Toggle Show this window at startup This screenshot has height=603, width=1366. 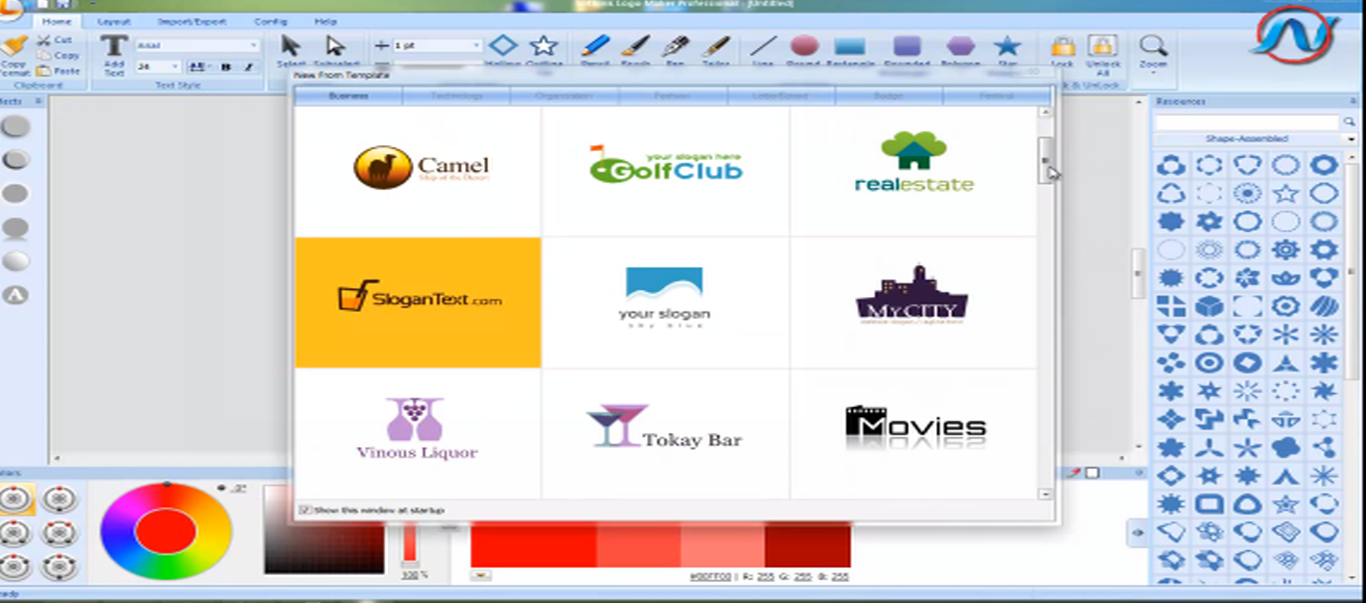coord(303,510)
